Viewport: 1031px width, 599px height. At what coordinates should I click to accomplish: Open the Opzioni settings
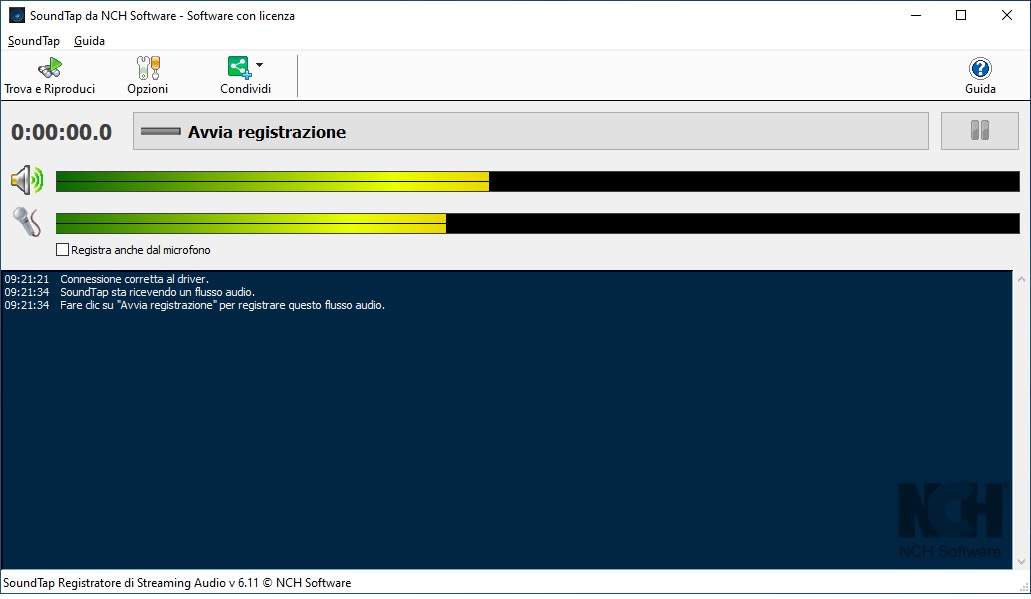click(147, 76)
